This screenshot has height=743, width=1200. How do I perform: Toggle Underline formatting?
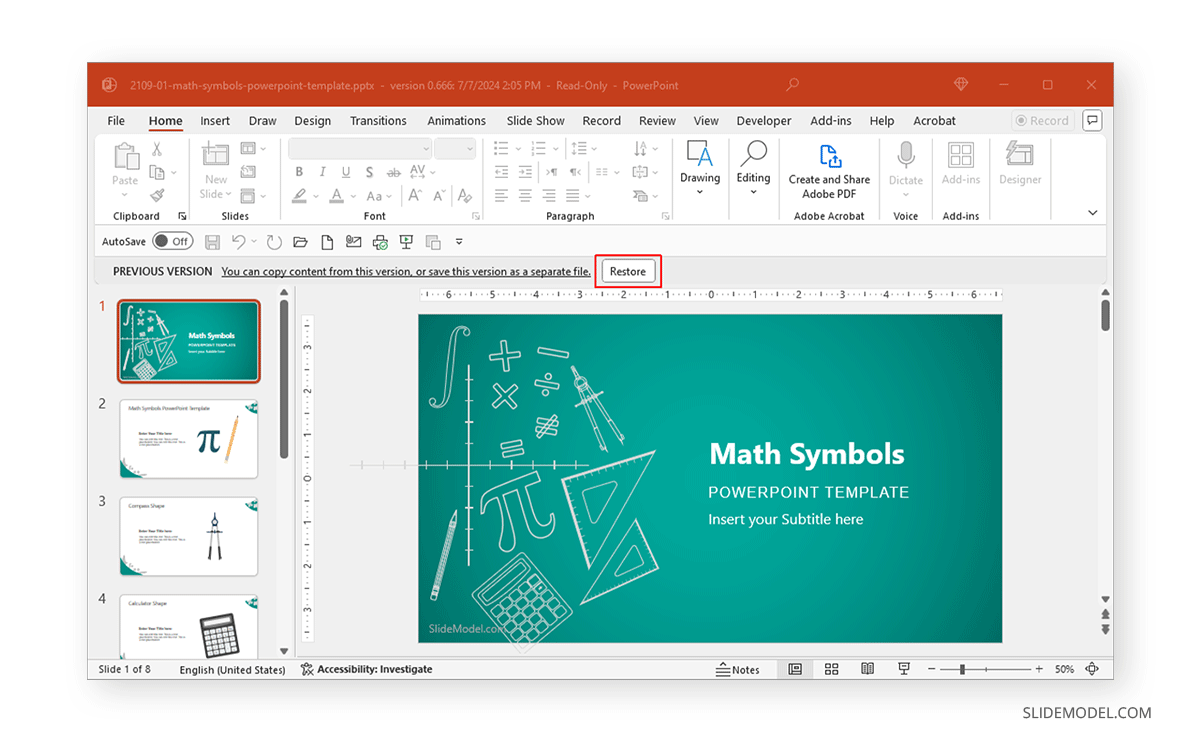click(x=346, y=172)
